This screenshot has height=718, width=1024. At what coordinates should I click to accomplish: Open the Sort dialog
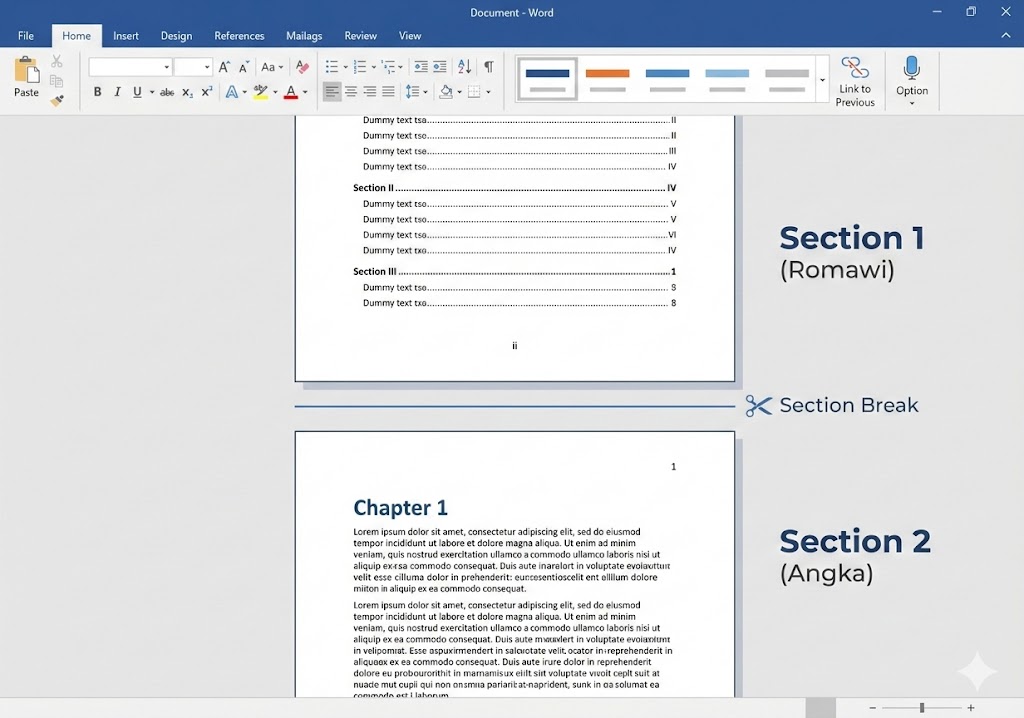coord(463,66)
